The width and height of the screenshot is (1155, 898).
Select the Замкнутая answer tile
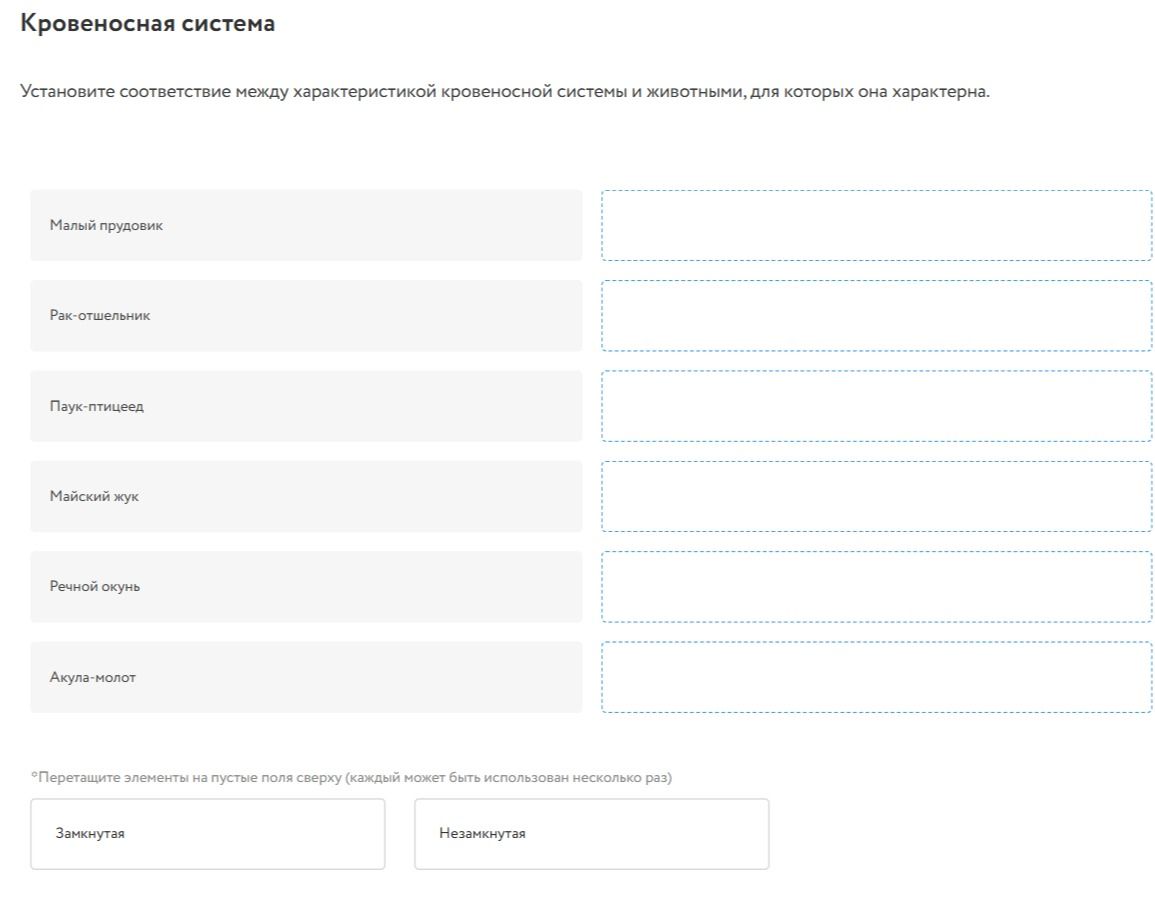[x=208, y=834]
